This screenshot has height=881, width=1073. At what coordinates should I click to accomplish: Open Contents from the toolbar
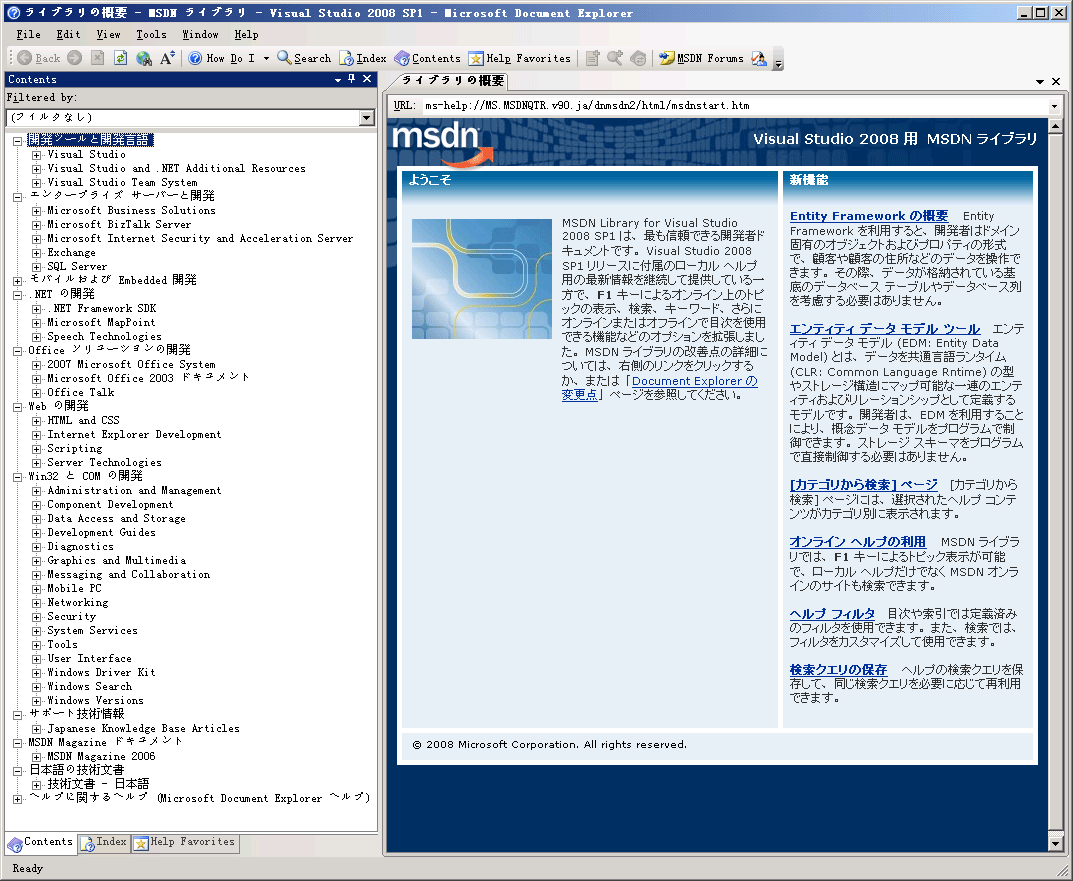[x=428, y=58]
